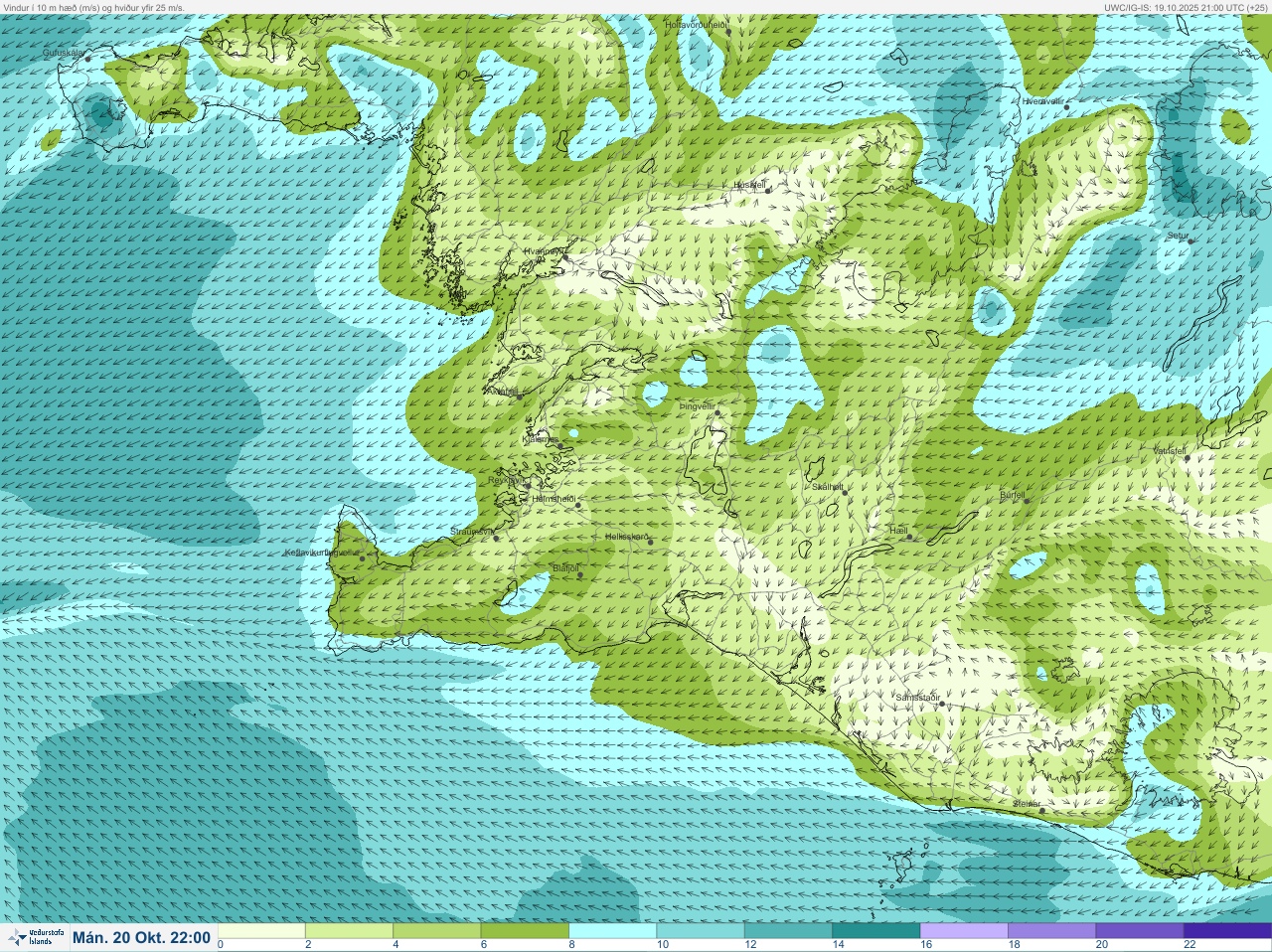
Task: Select the 0–2 m/s pale yellow legend swatch
Action: point(262,931)
